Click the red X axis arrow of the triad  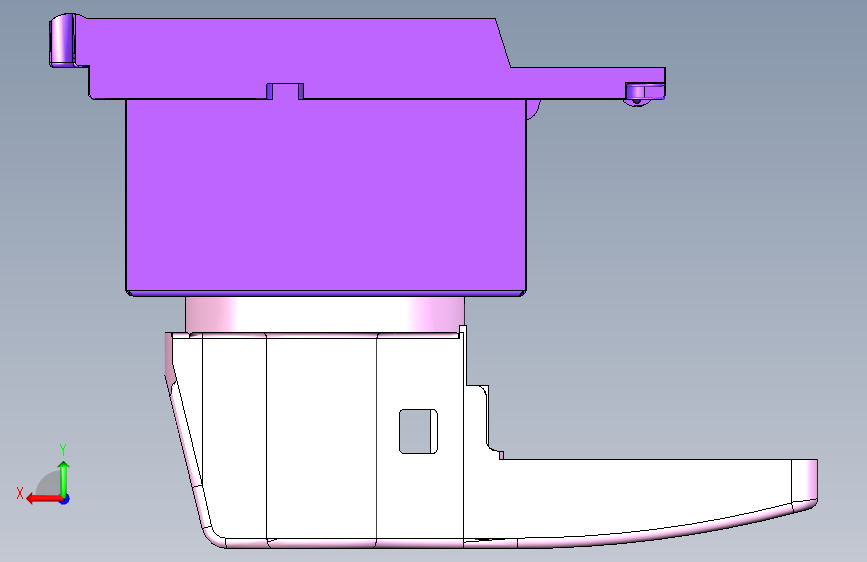coord(43,499)
